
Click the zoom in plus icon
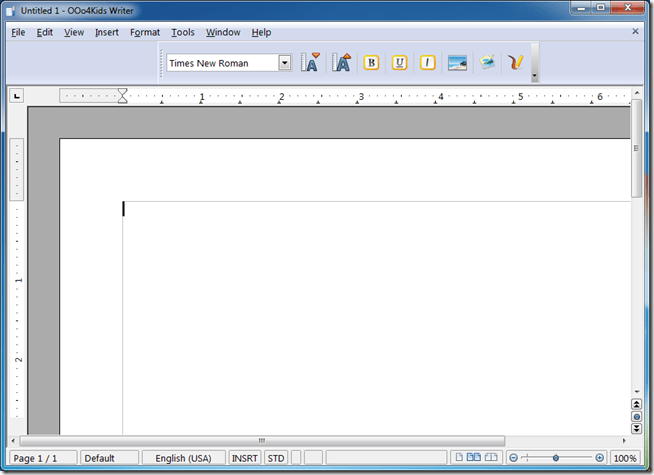click(600, 458)
